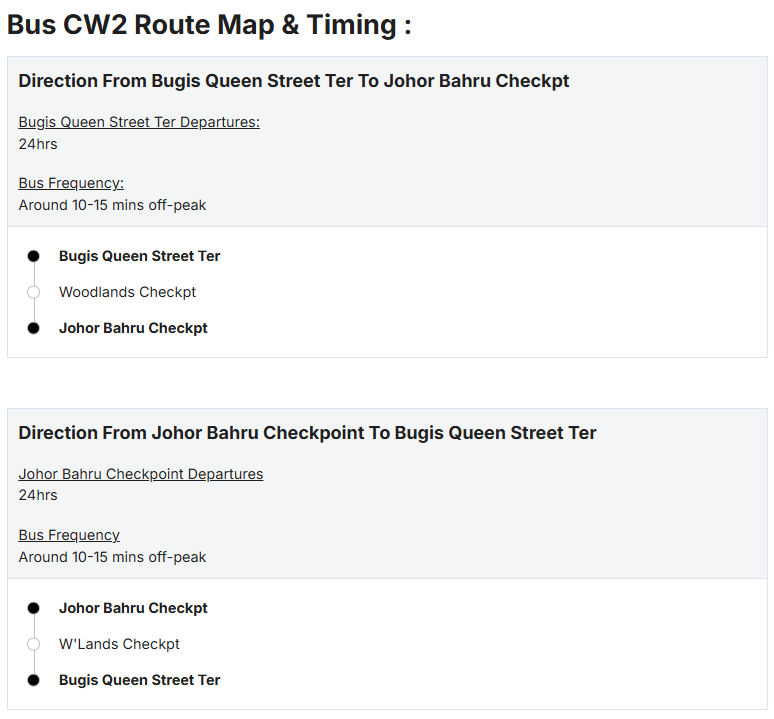Click Bus Frequency label under the Johor-to-Bugis direction
The width and height of the screenshot is (774, 719).
pos(69,535)
